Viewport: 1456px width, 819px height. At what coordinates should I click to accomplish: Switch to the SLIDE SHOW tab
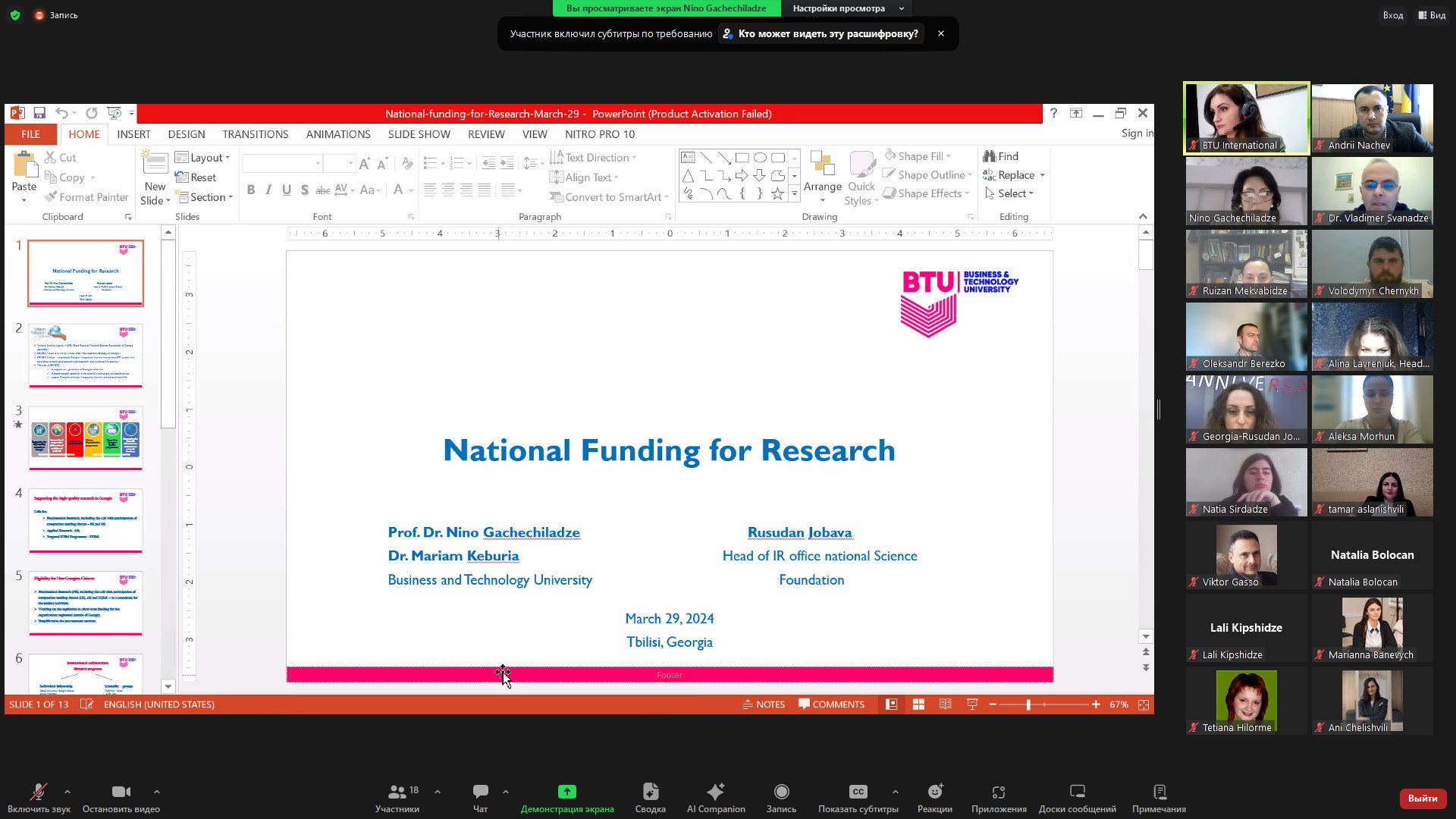tap(419, 134)
